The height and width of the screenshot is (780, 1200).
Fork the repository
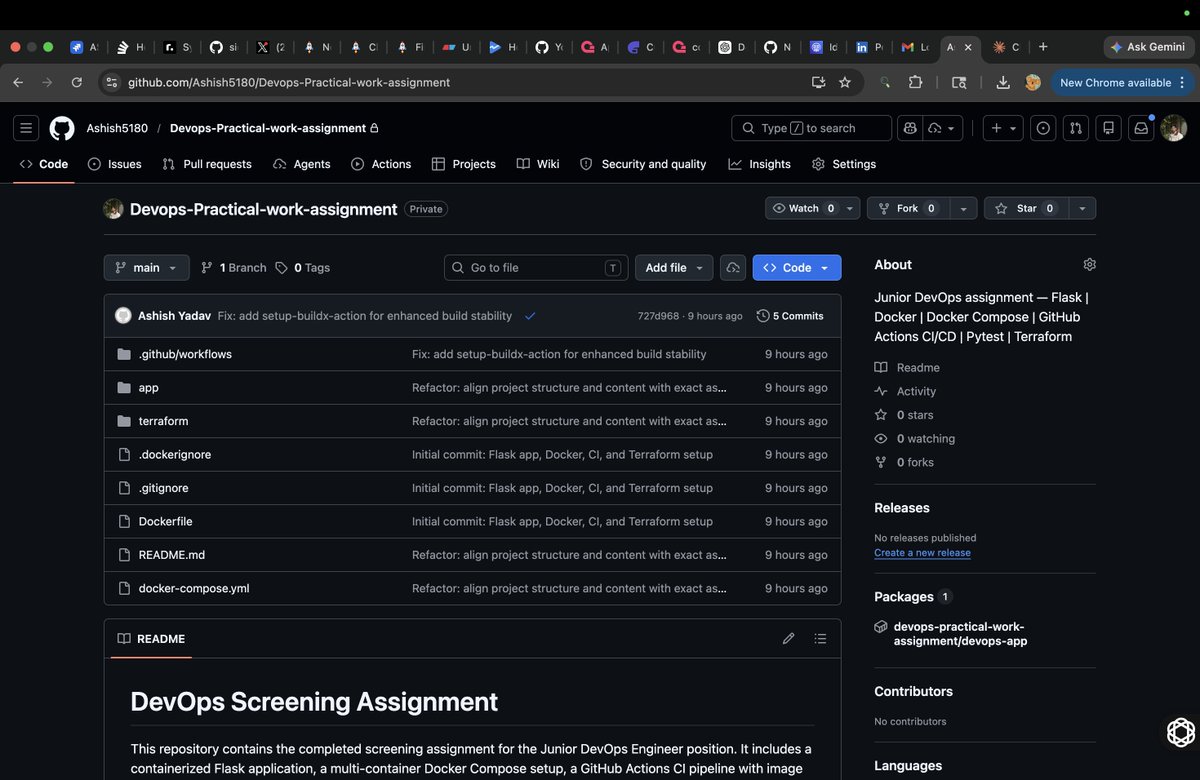[x=907, y=208]
